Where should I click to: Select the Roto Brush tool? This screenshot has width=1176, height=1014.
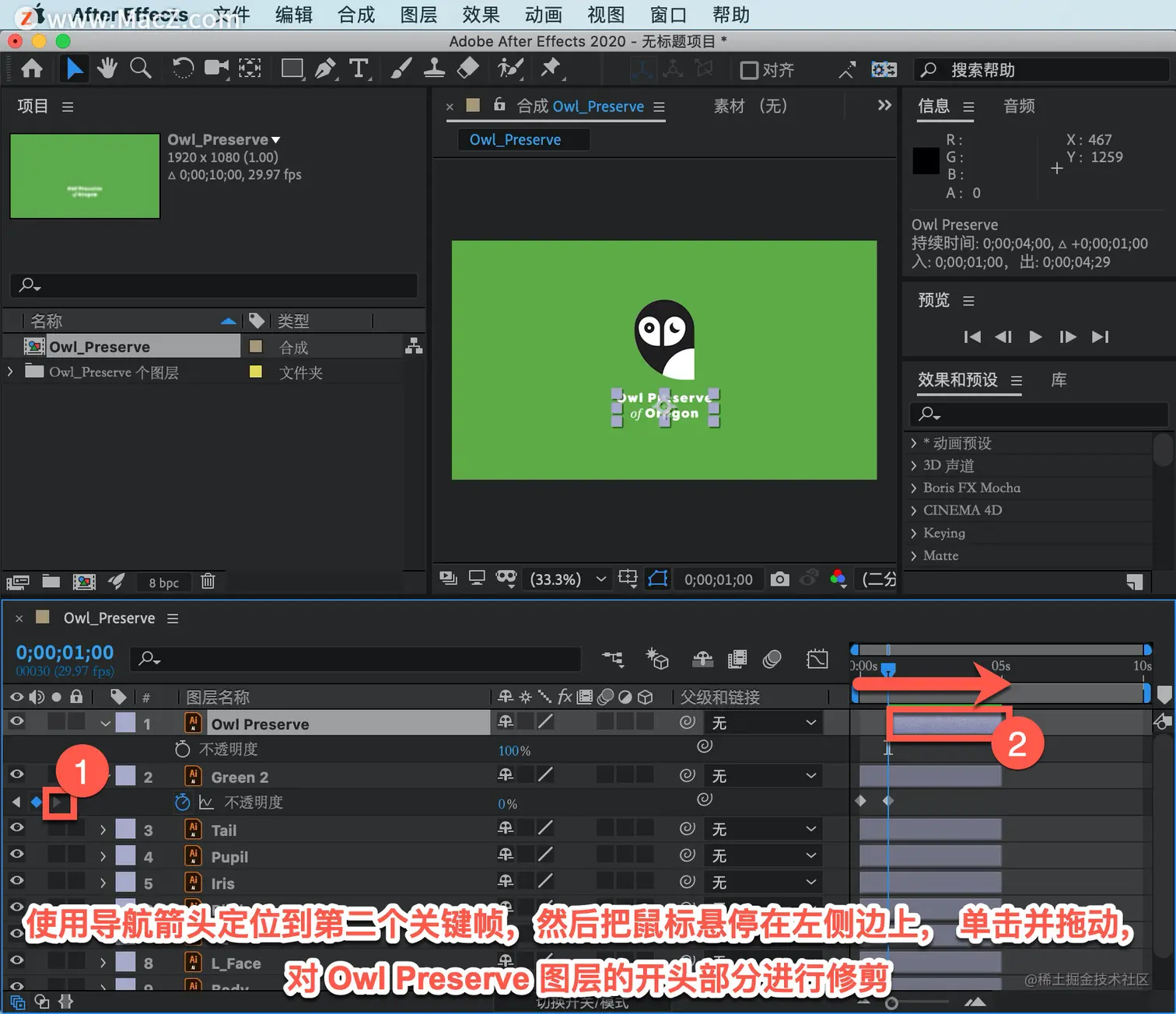pyautogui.click(x=510, y=69)
